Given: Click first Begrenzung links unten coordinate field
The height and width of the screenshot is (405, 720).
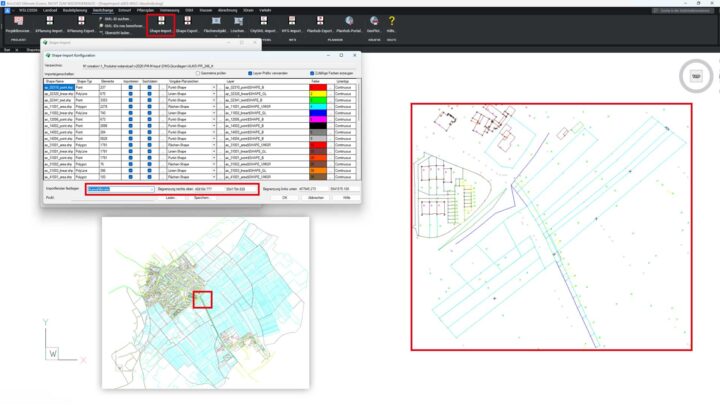Looking at the screenshot, I should coord(312,189).
